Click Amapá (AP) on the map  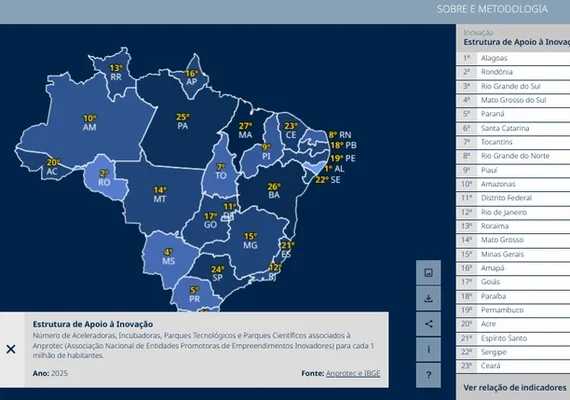[192, 77]
